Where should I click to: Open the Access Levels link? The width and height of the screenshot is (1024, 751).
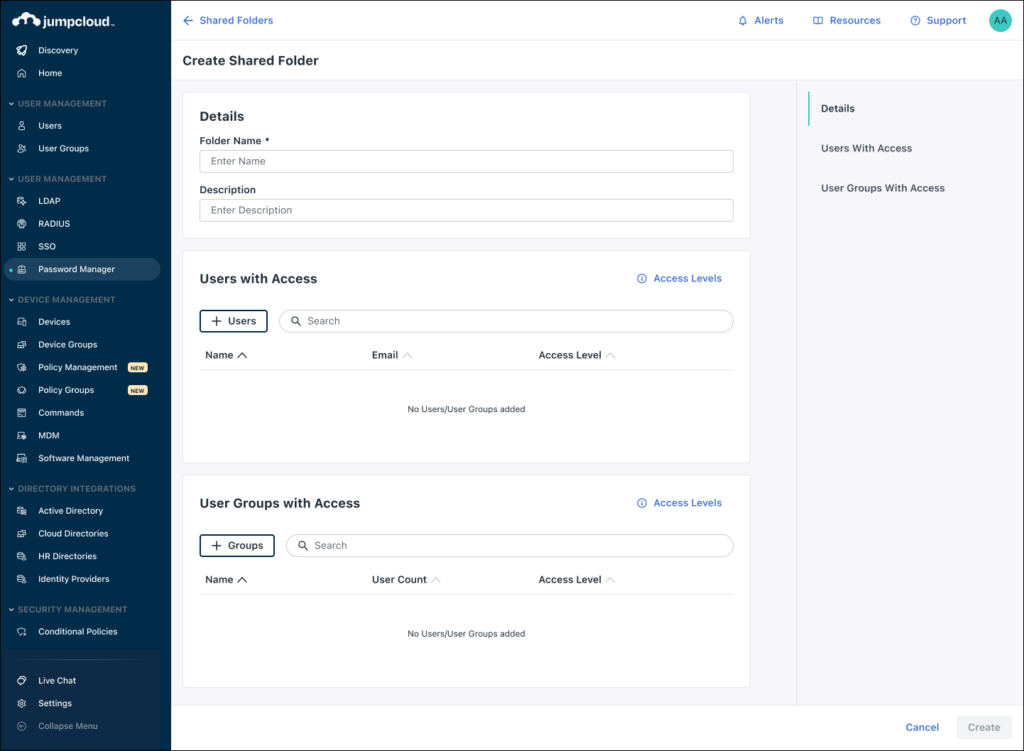[687, 278]
